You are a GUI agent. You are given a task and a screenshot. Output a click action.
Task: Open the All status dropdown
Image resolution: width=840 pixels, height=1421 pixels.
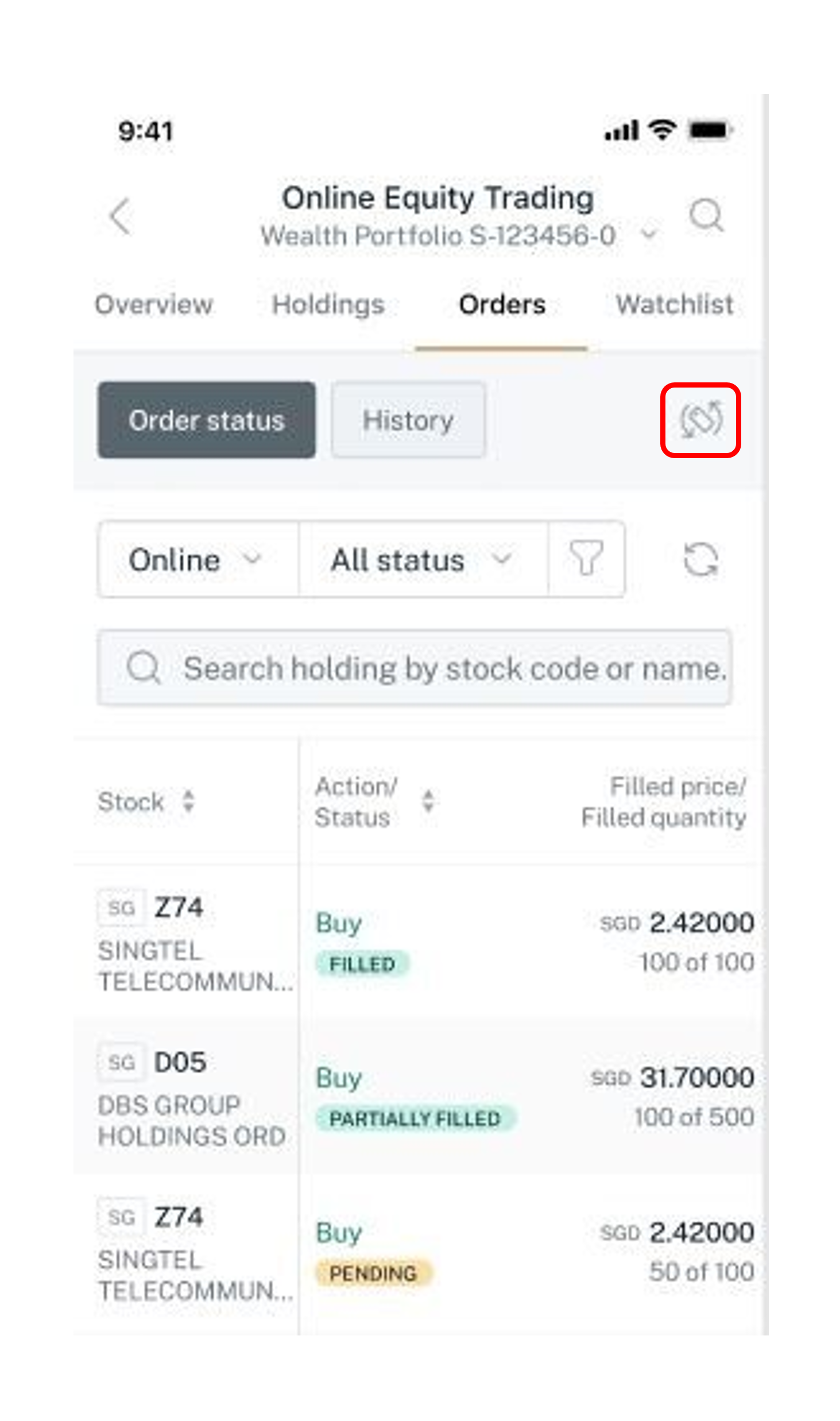[x=423, y=559]
